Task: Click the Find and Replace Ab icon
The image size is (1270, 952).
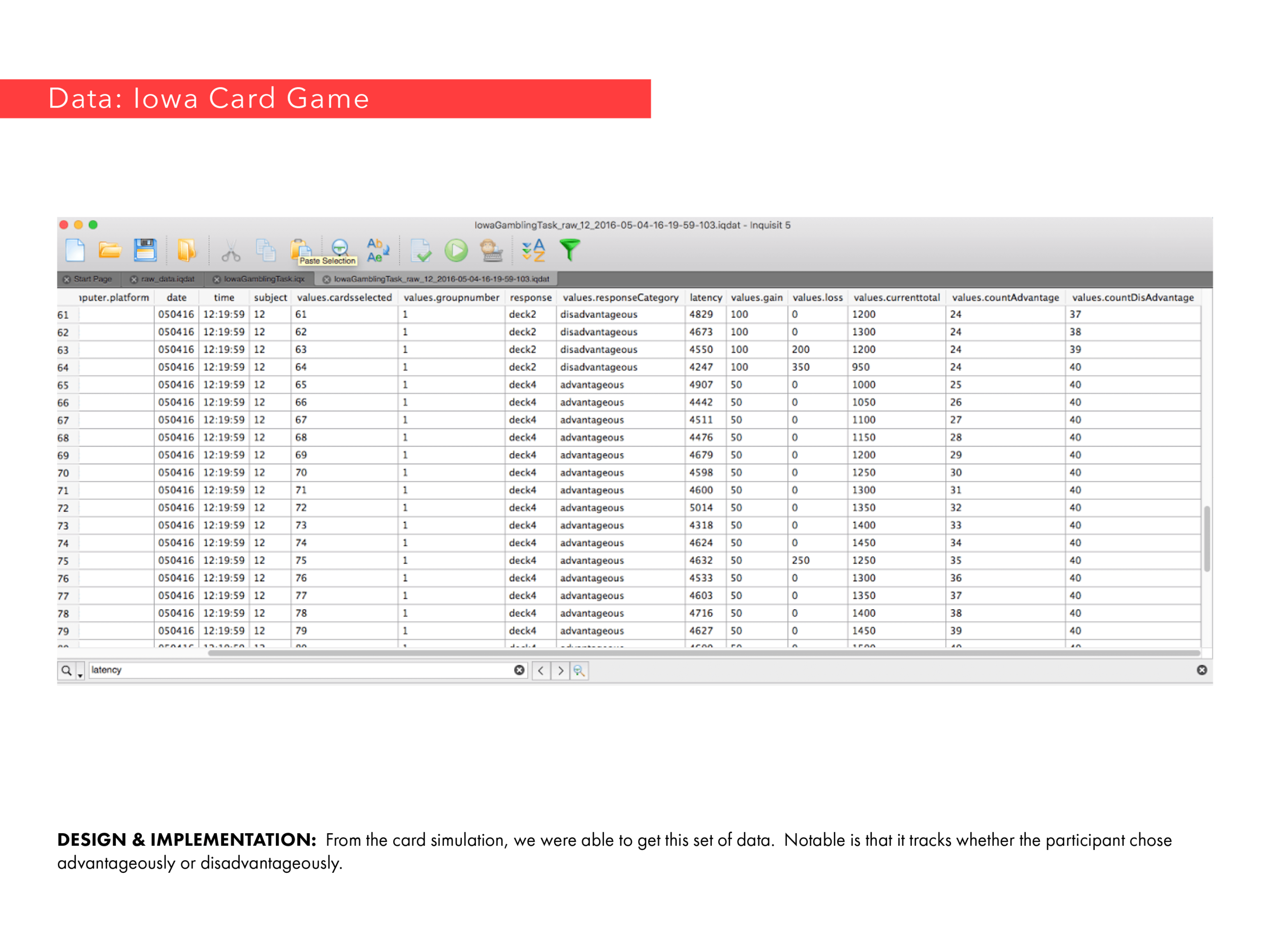Action: click(377, 250)
